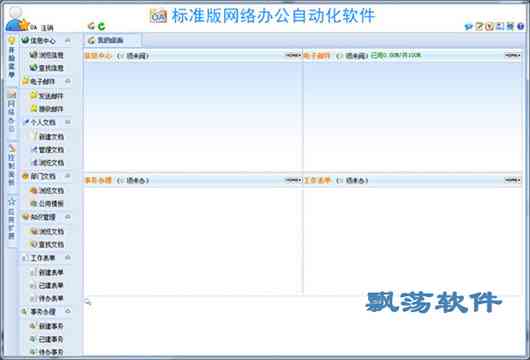The height and width of the screenshot is (360, 530).
Task: Open the chat bubble icon at top right
Action: pyautogui.click(x=468, y=26)
